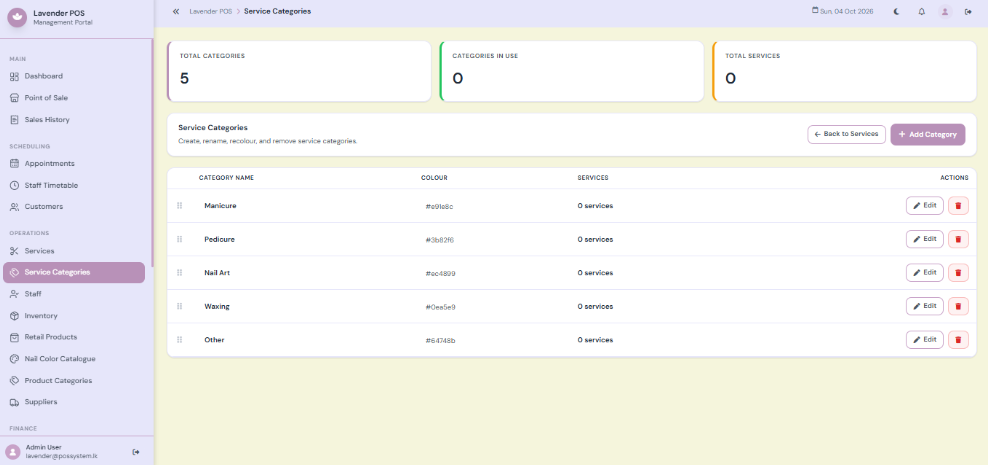Click the drag handle for Other row
Viewport: 988px width, 466px height.
coord(180,339)
